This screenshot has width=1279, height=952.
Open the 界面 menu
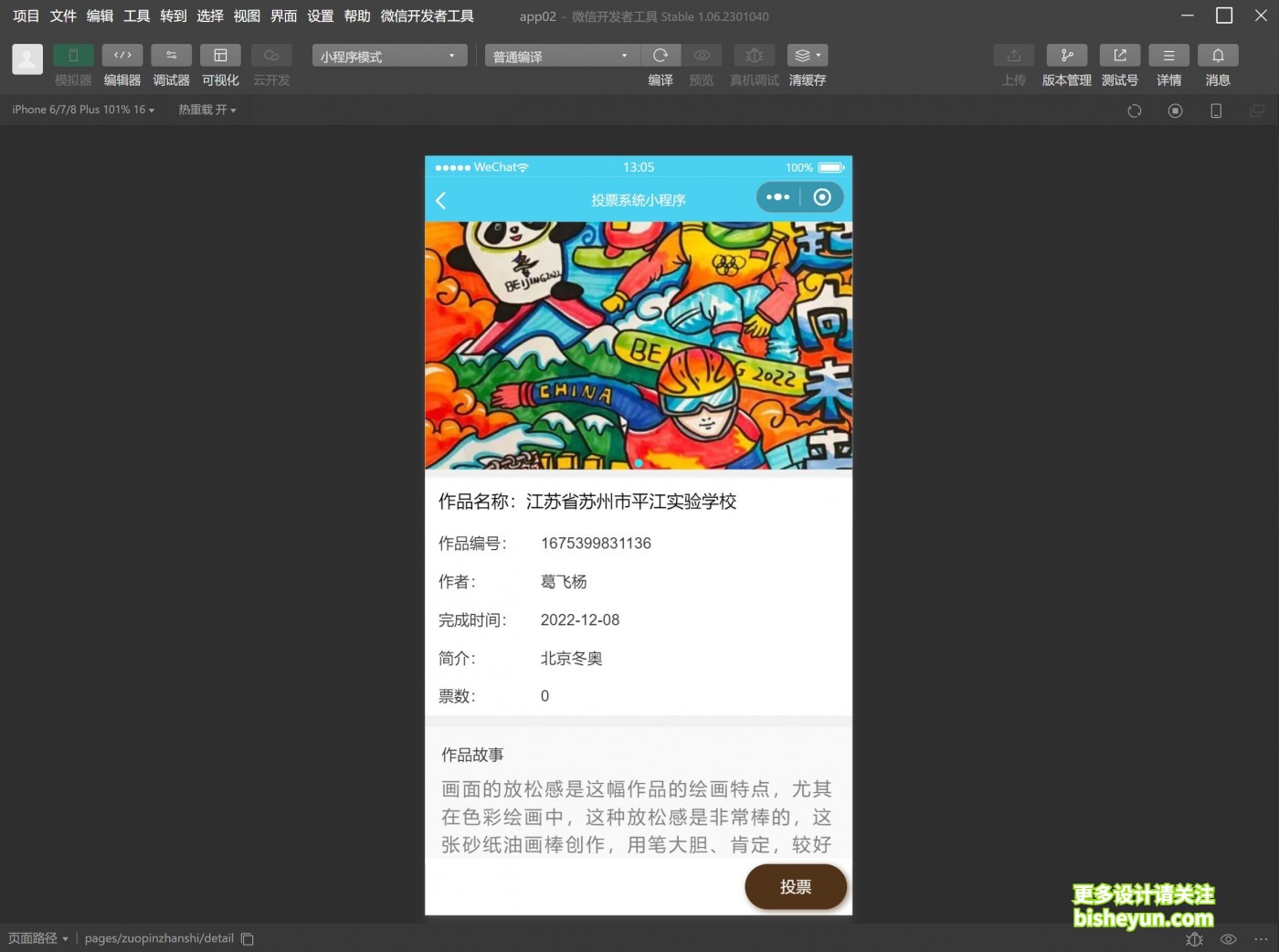(284, 16)
